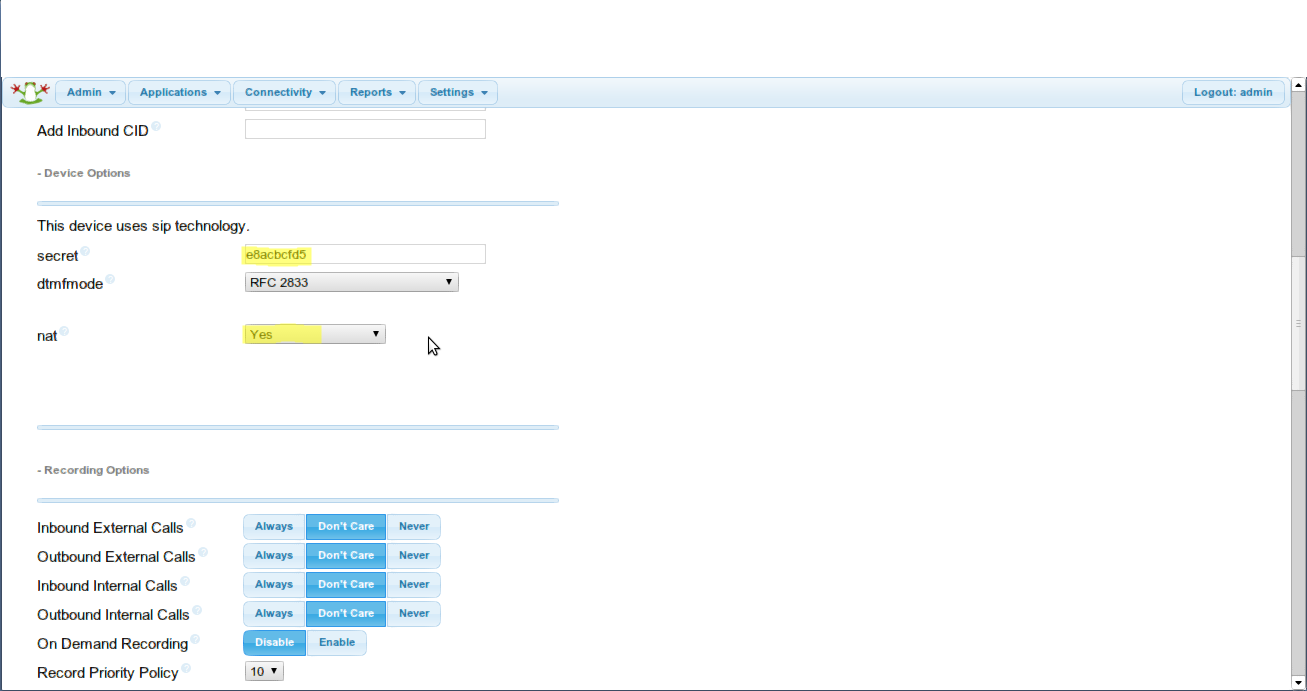Set Outbound Internal Calls recording to Never
Image resolution: width=1307 pixels, height=691 pixels.
(413, 613)
